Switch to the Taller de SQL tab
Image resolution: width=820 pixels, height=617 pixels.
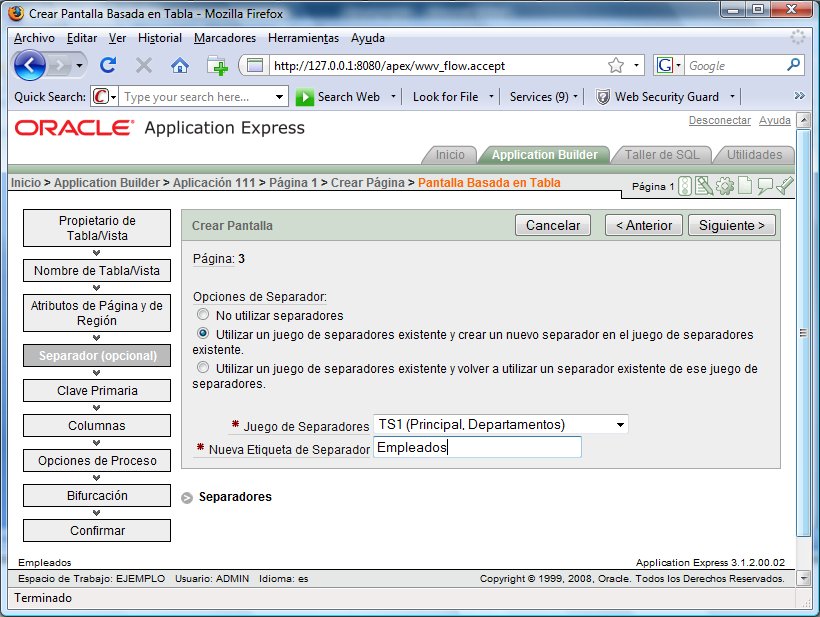(662, 155)
